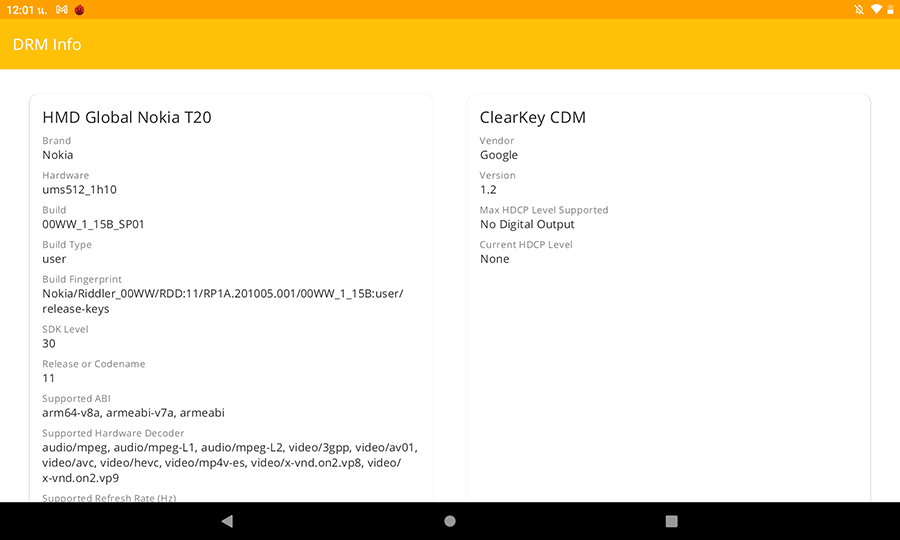The width and height of the screenshot is (900, 540).
Task: Tap the battery indicator icon
Action: pyautogui.click(x=890, y=9)
